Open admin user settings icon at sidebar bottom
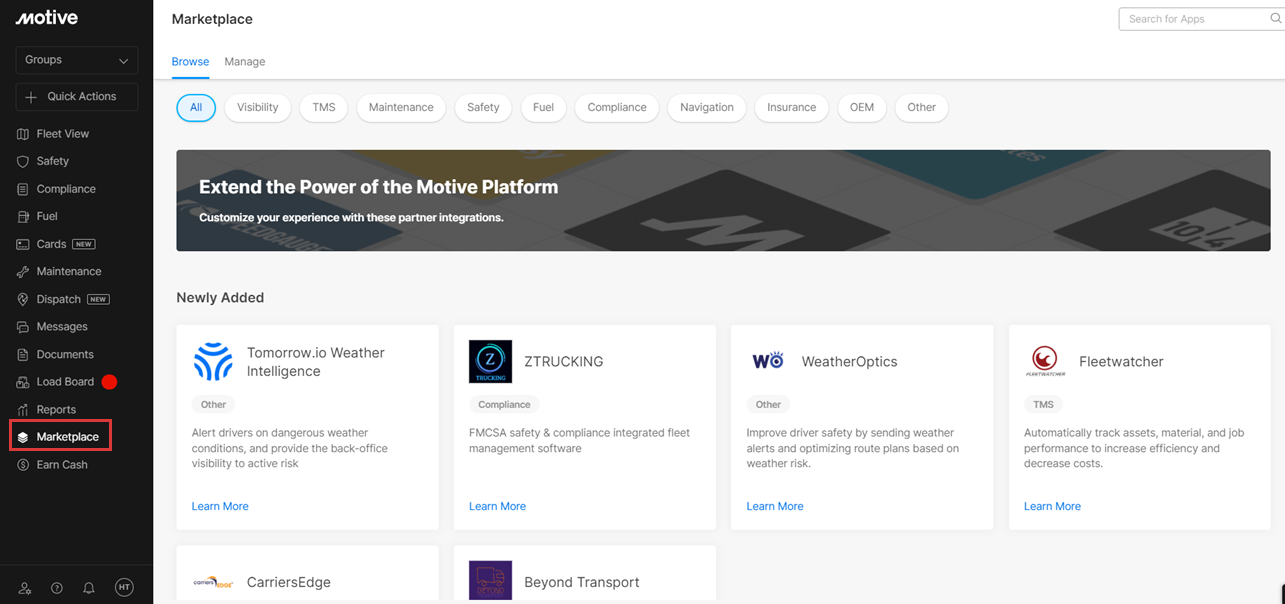The width and height of the screenshot is (1285, 604). pyautogui.click(x=25, y=588)
